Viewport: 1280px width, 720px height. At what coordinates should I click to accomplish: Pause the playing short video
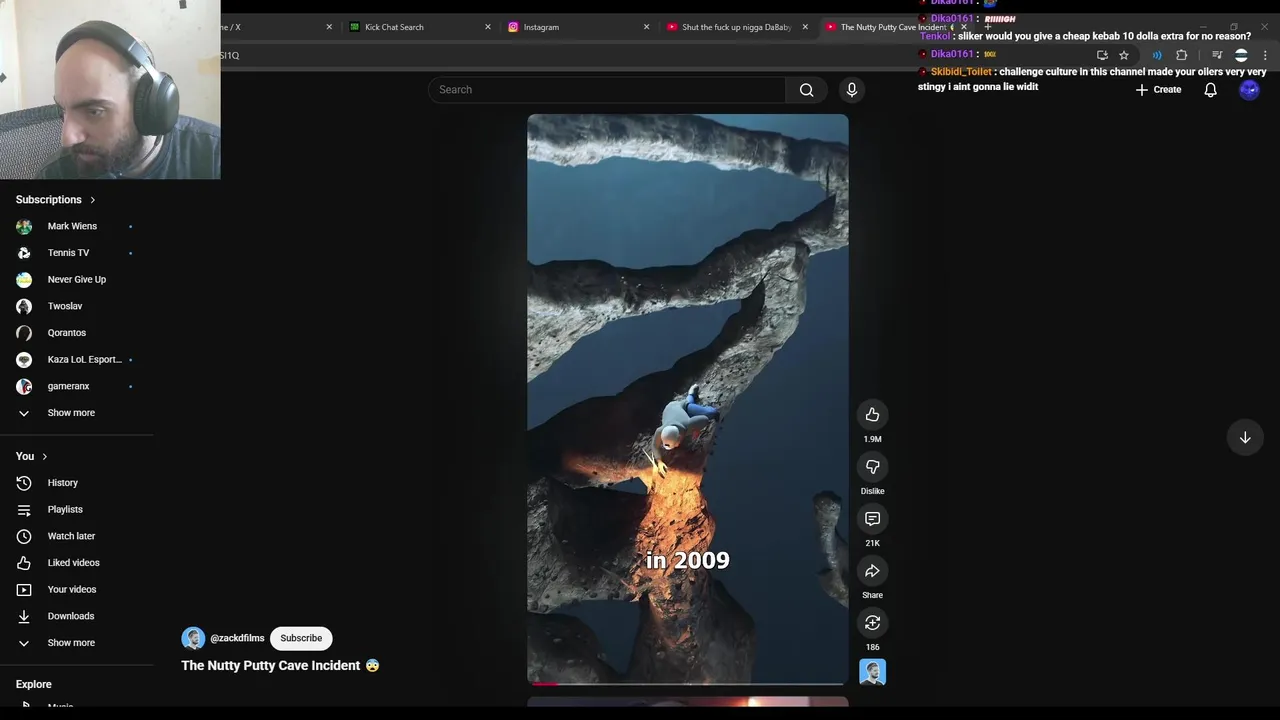[x=687, y=399]
